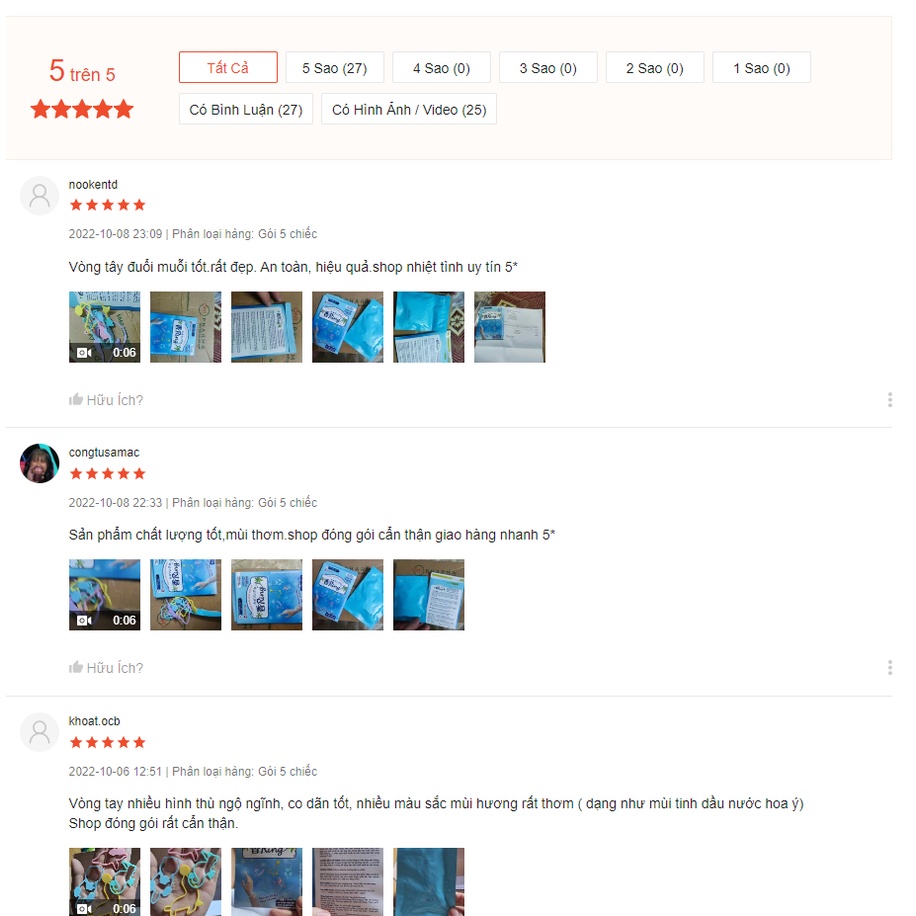Filter reviews by 3 Sao (0)

pyautogui.click(x=548, y=67)
